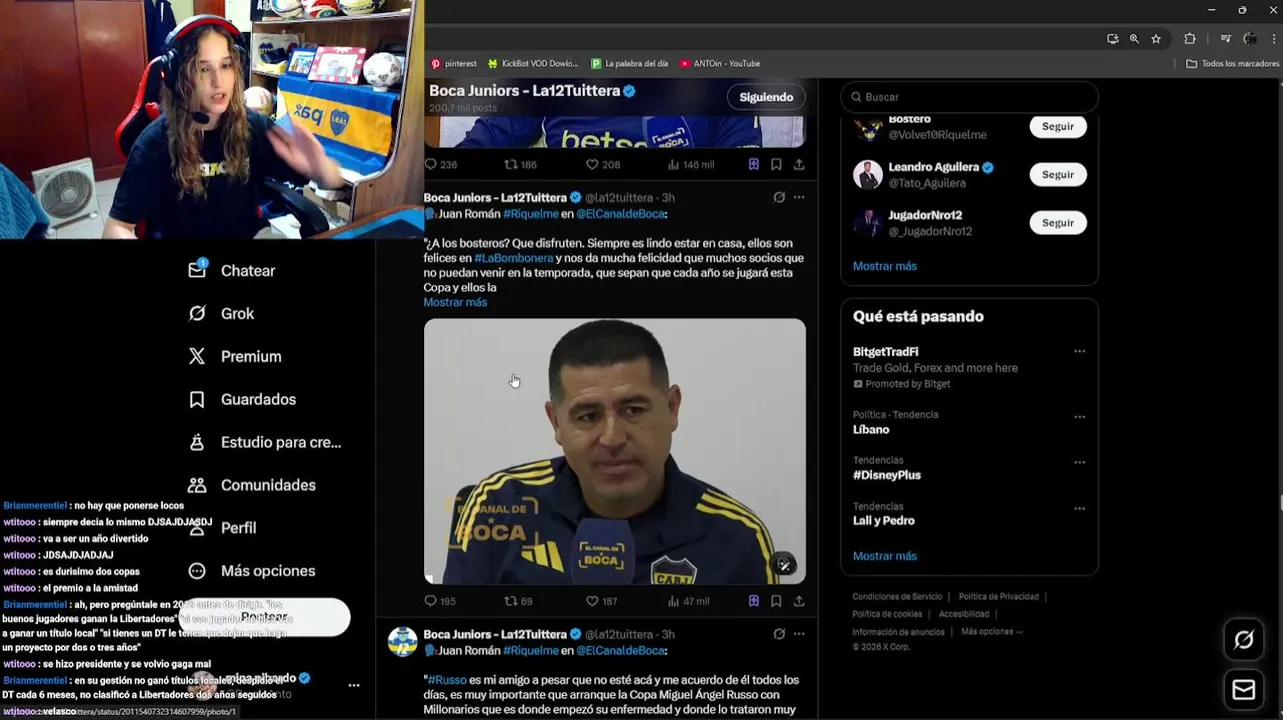Open Grok from the left navigation
Image resolution: width=1283 pixels, height=720 pixels.
(x=221, y=313)
